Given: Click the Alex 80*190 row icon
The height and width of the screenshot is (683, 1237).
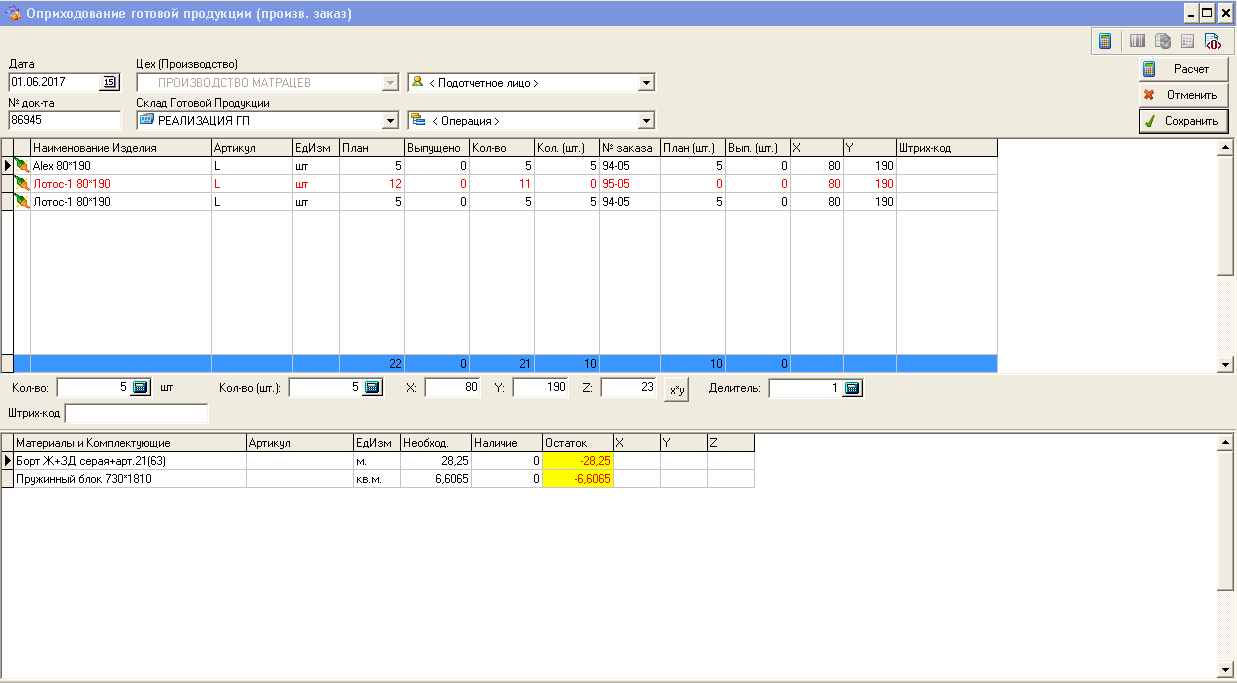Looking at the screenshot, I should (x=22, y=165).
